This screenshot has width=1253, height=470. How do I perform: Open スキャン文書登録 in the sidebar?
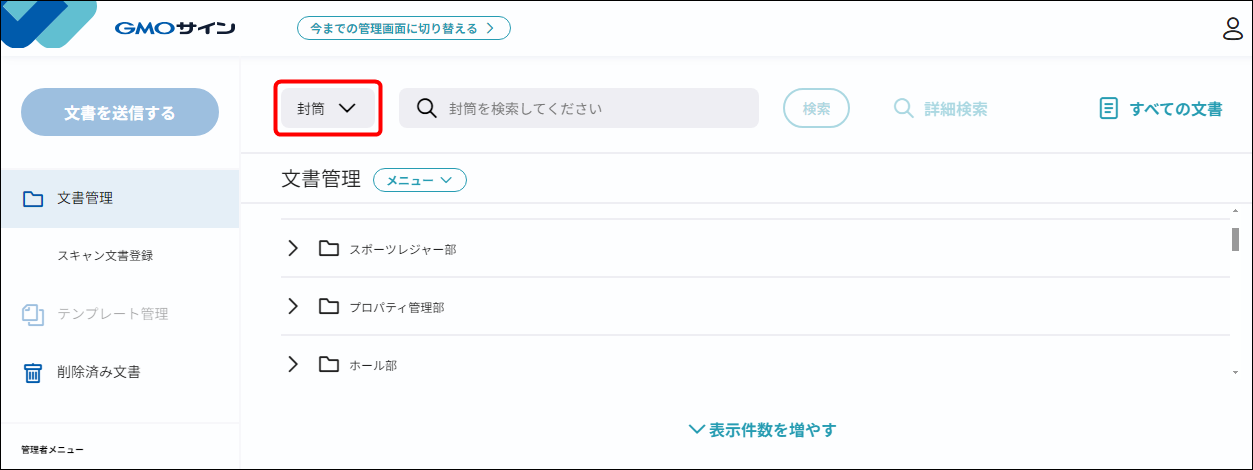click(105, 256)
